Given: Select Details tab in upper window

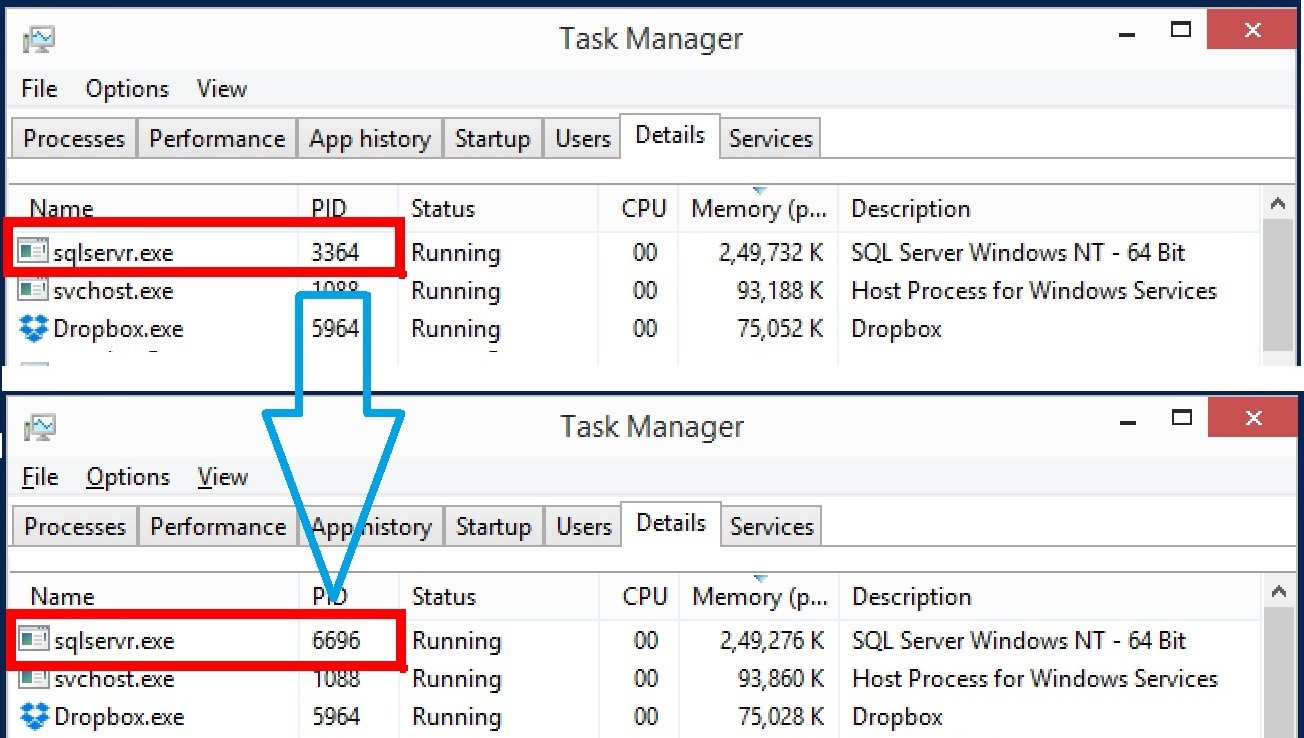Looking at the screenshot, I should pos(670,135).
